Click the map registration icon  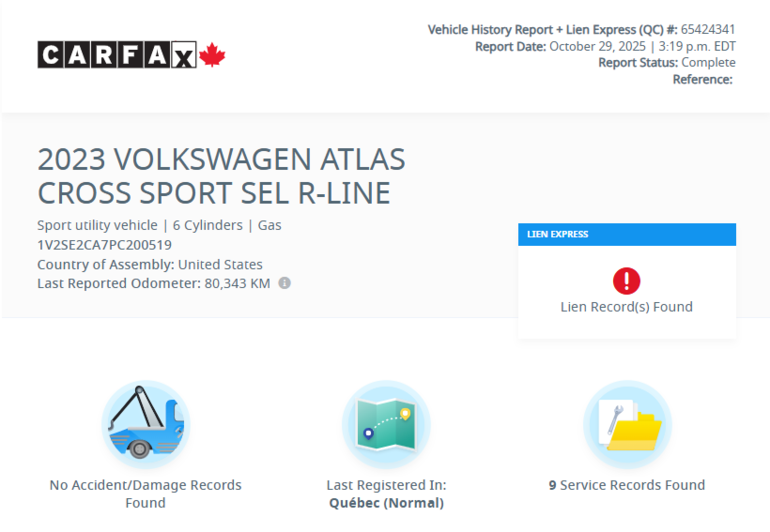(x=386, y=424)
